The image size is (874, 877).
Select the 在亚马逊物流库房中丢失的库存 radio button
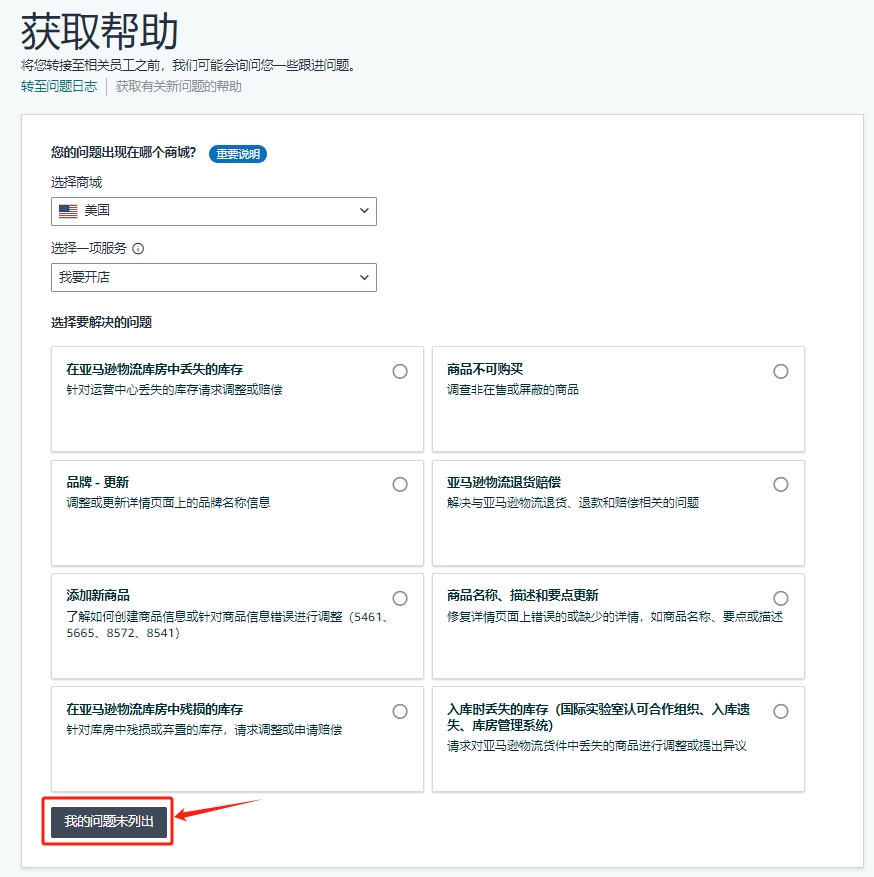pyautogui.click(x=400, y=371)
